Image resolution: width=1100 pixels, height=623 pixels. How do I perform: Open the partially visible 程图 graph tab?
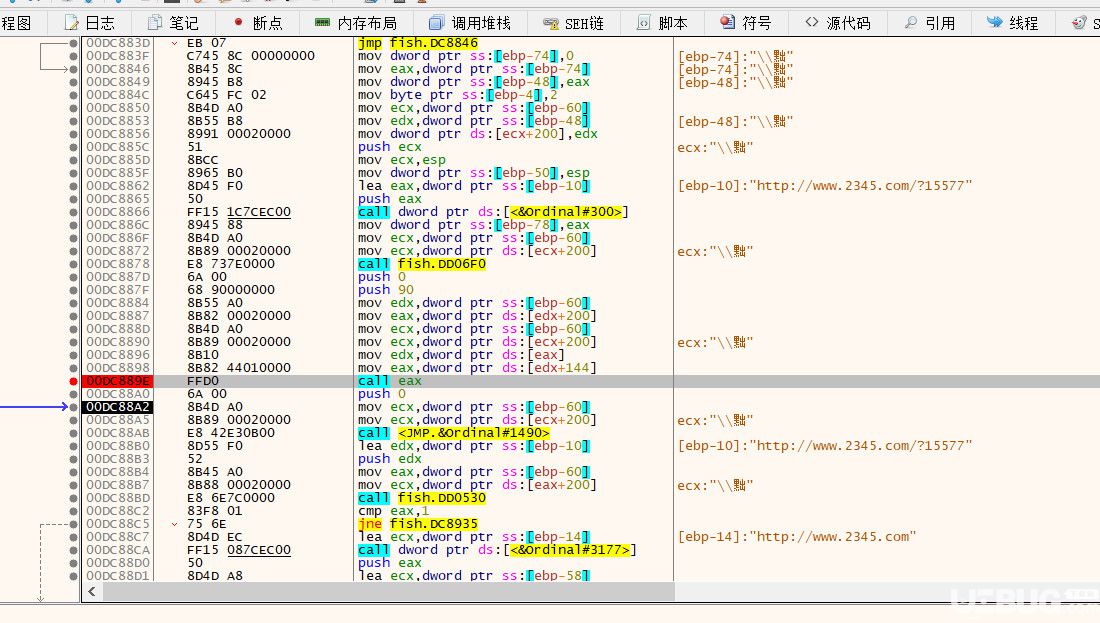16,23
